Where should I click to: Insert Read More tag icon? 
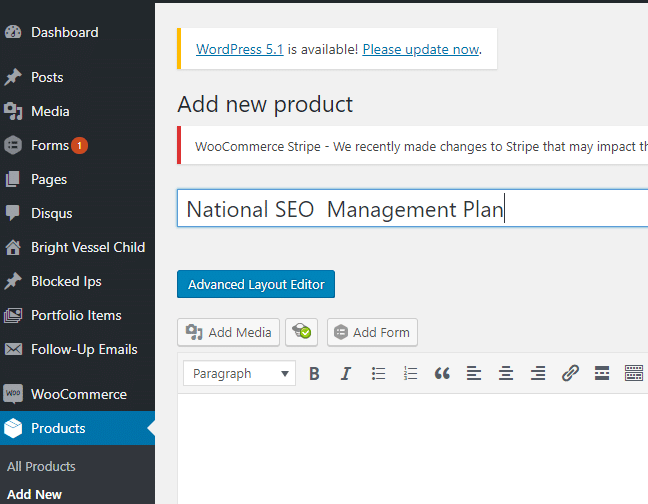coord(602,374)
